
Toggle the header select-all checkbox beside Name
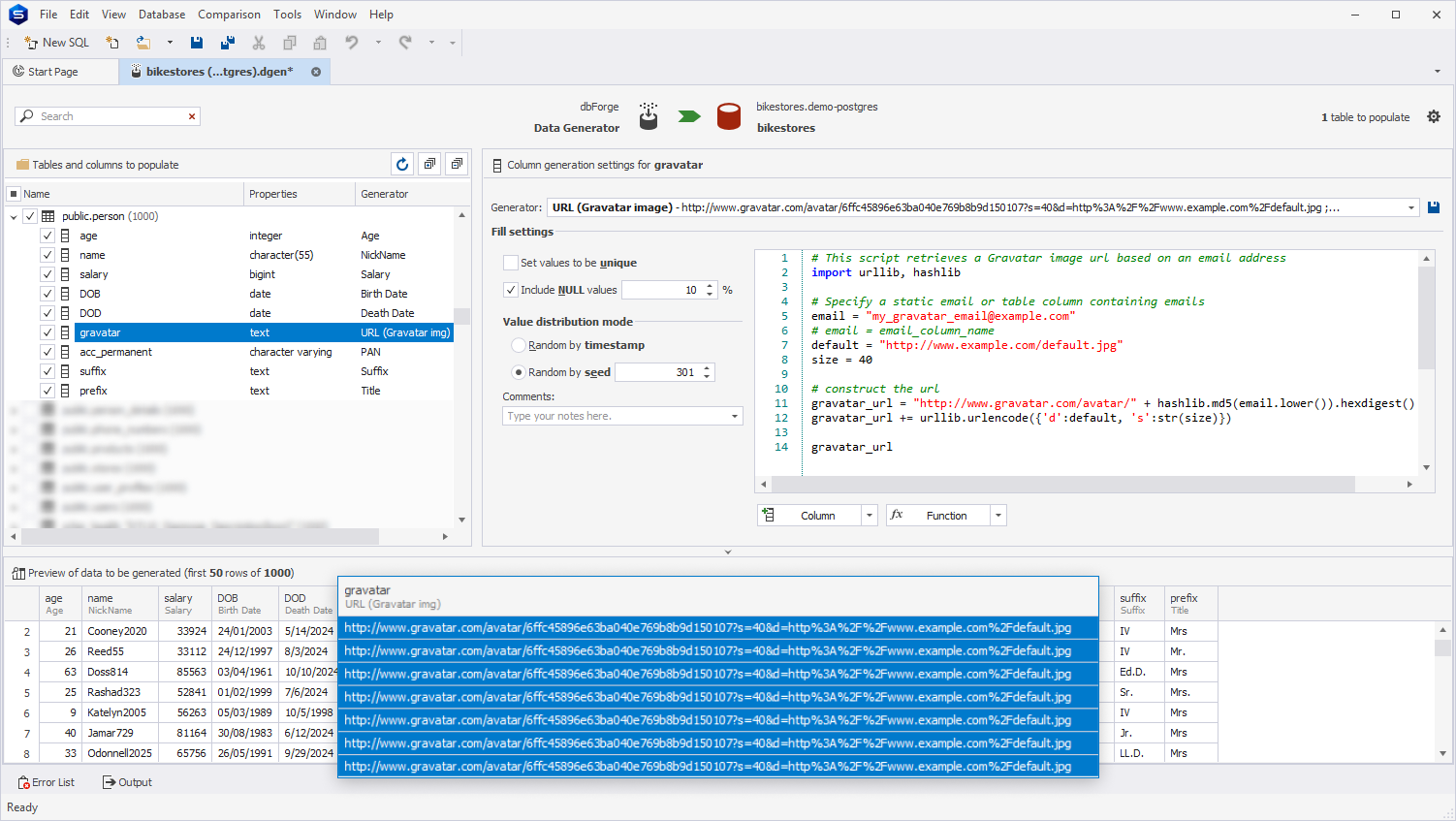pos(14,194)
